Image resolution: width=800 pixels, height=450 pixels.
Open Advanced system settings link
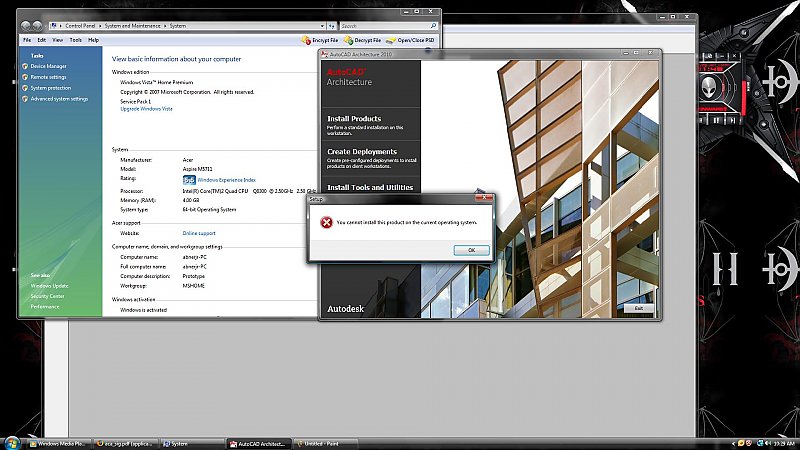point(59,99)
